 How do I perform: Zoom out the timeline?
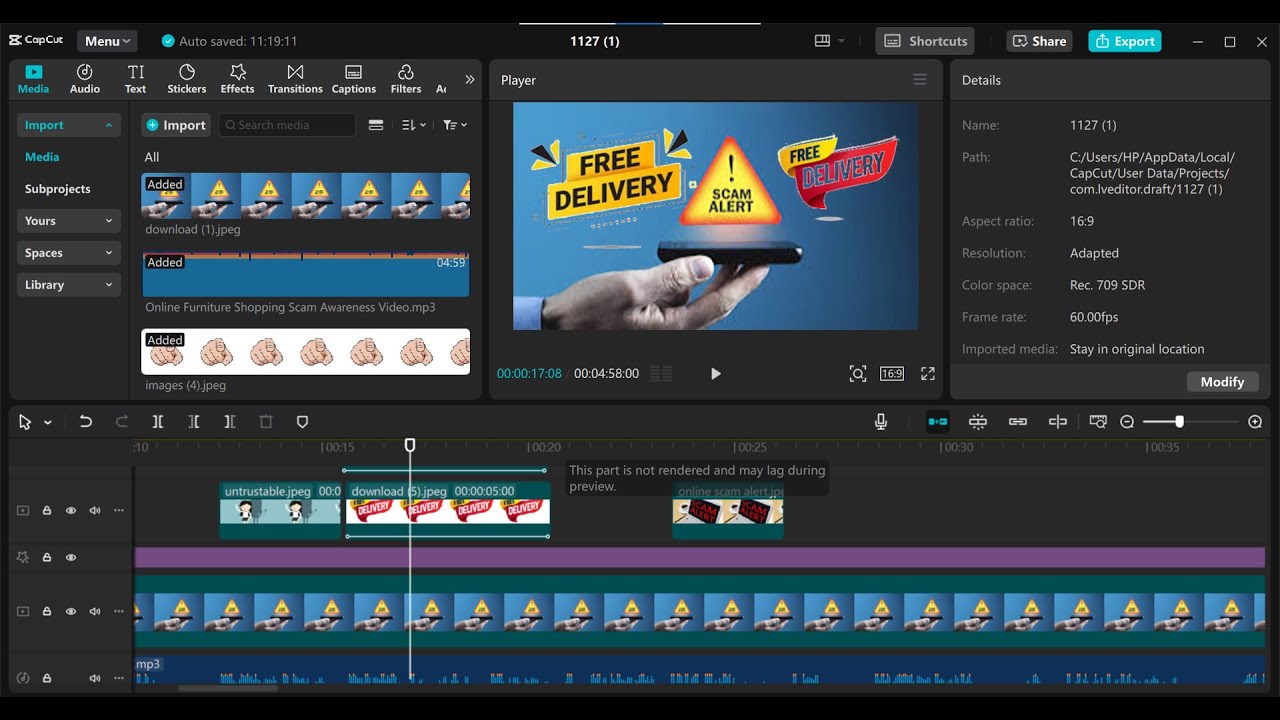[x=1127, y=422]
